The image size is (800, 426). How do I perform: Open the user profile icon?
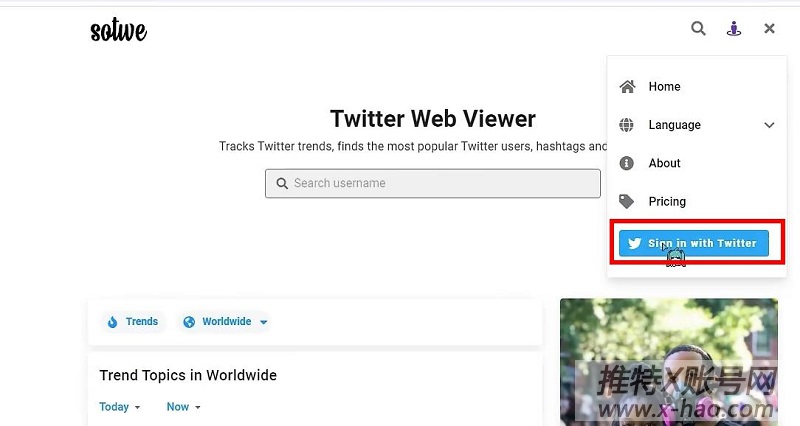click(734, 29)
